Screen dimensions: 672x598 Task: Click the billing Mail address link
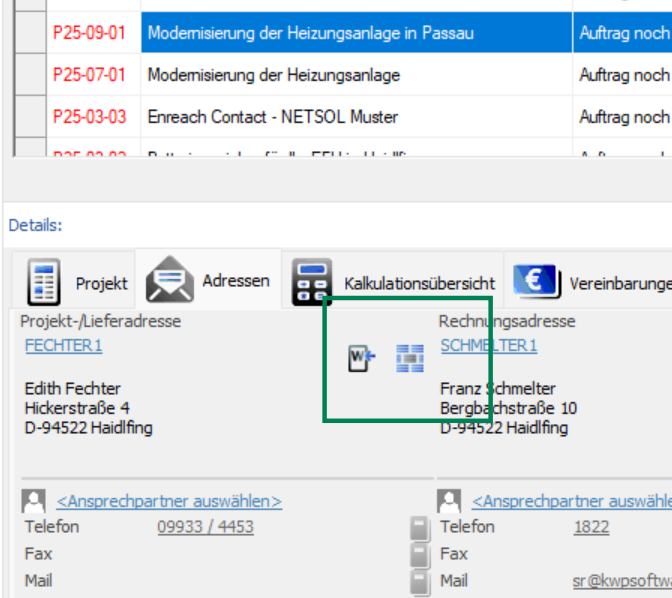[x=620, y=581]
